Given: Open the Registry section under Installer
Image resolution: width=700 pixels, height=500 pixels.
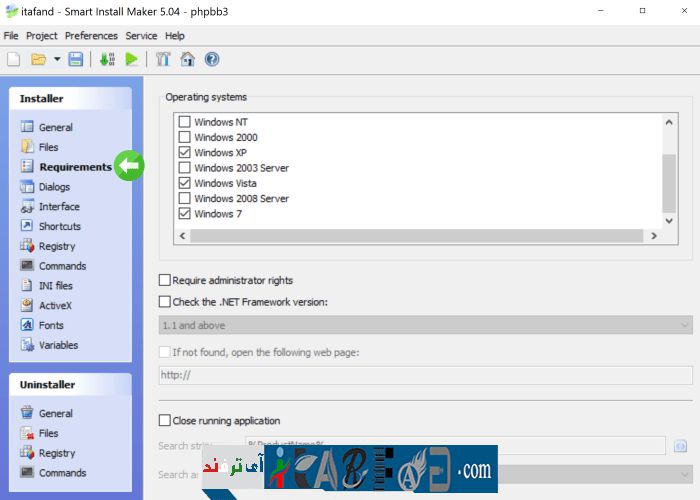Looking at the screenshot, I should (x=56, y=246).
